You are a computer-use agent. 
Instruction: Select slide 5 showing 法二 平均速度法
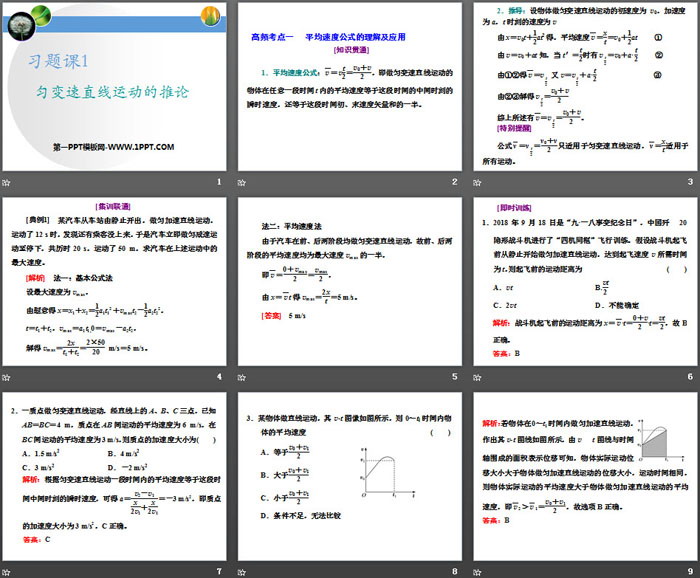[x=350, y=282]
